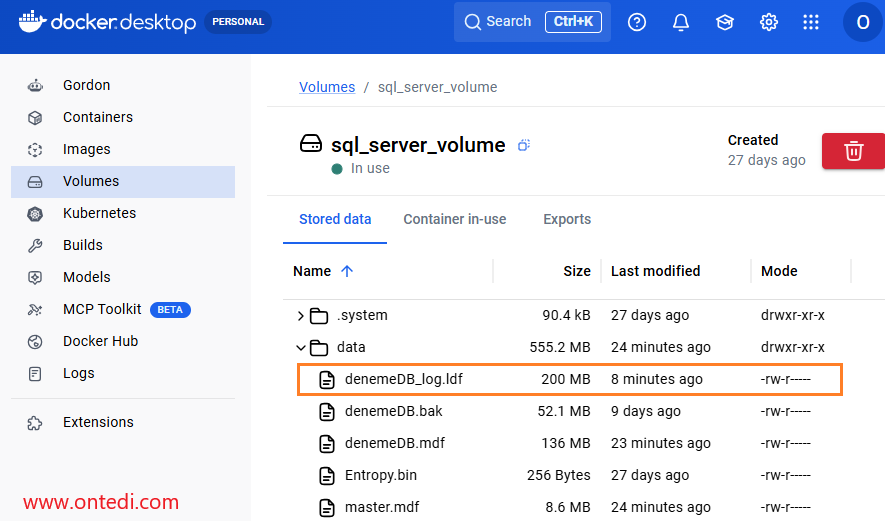Open the Settings gear icon
This screenshot has width=885, height=521.
click(x=769, y=22)
